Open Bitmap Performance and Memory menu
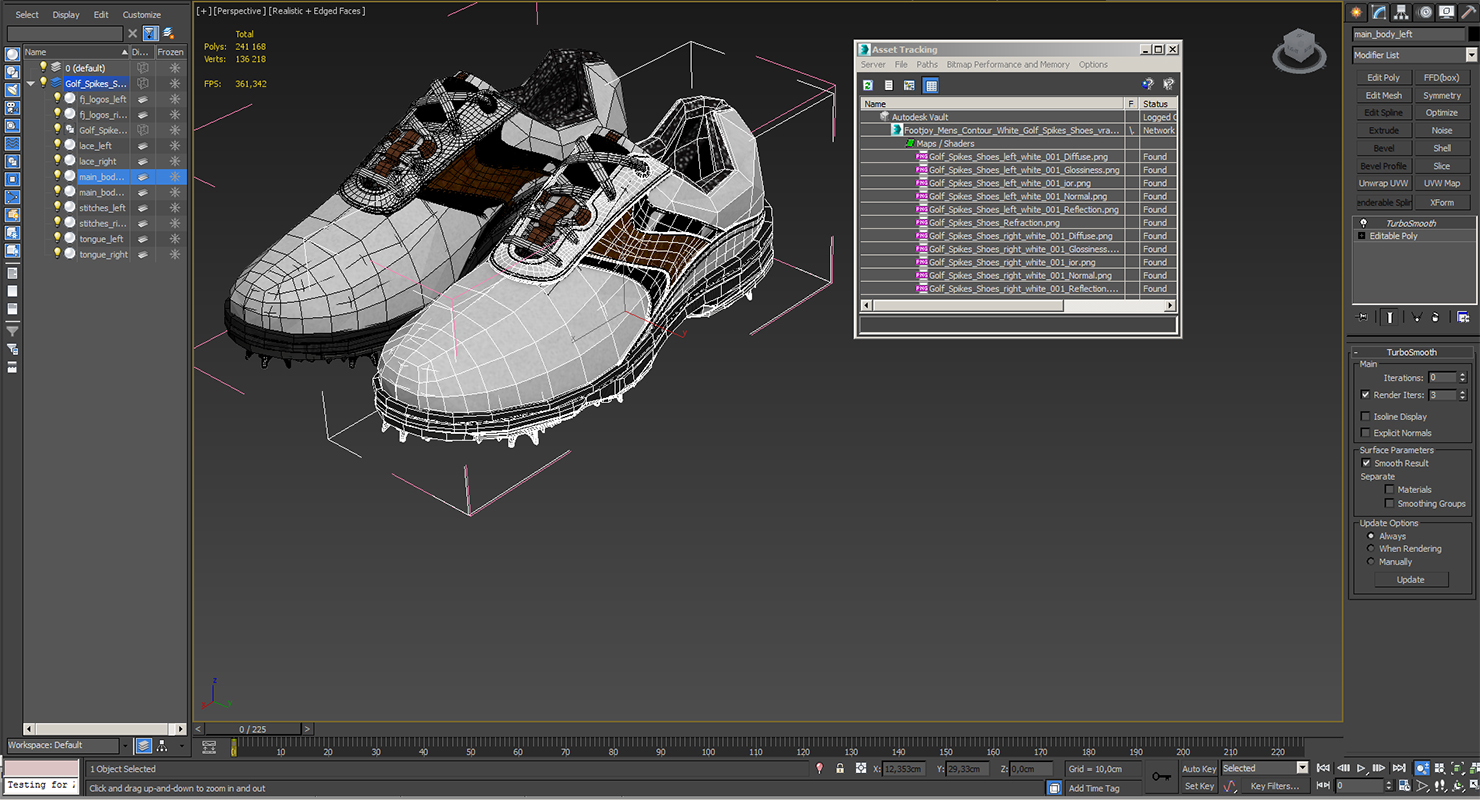1480x800 pixels. click(1008, 65)
